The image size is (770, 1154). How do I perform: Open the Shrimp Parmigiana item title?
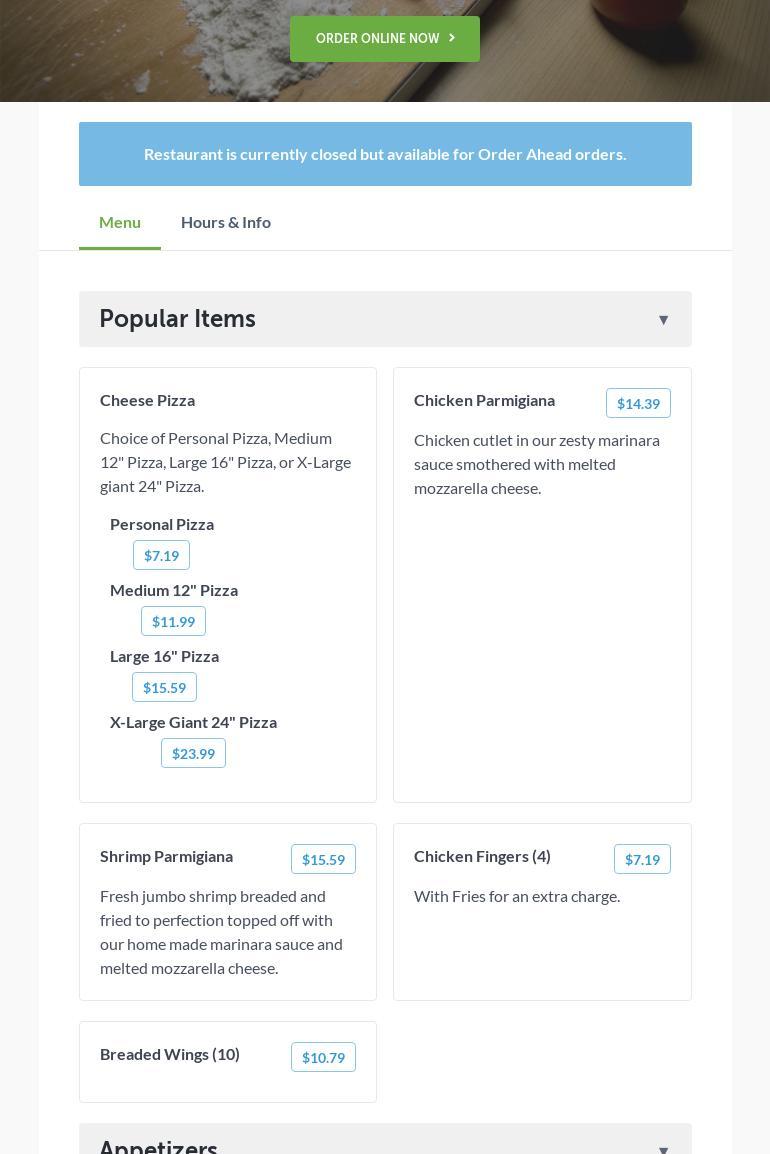point(166,856)
